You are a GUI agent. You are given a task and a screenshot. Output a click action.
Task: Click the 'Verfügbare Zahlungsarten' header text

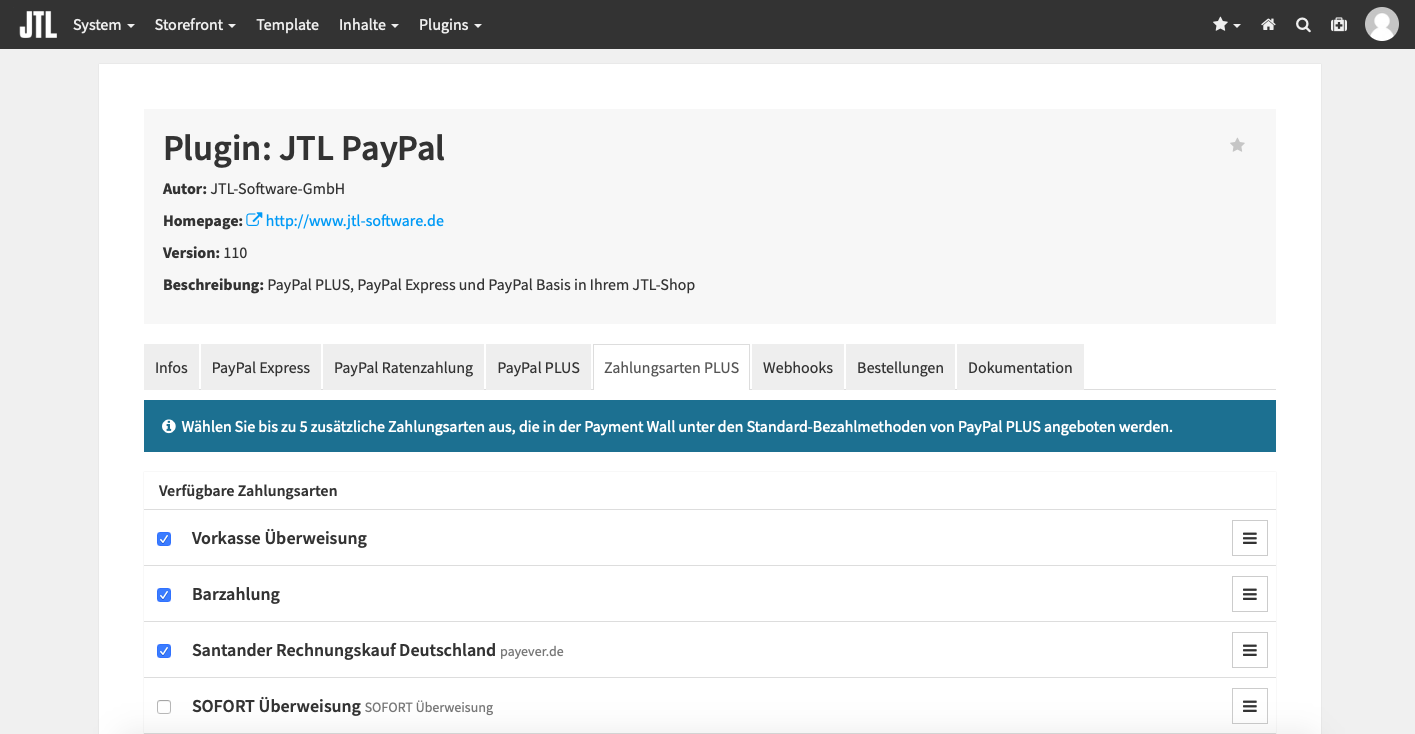(x=248, y=491)
